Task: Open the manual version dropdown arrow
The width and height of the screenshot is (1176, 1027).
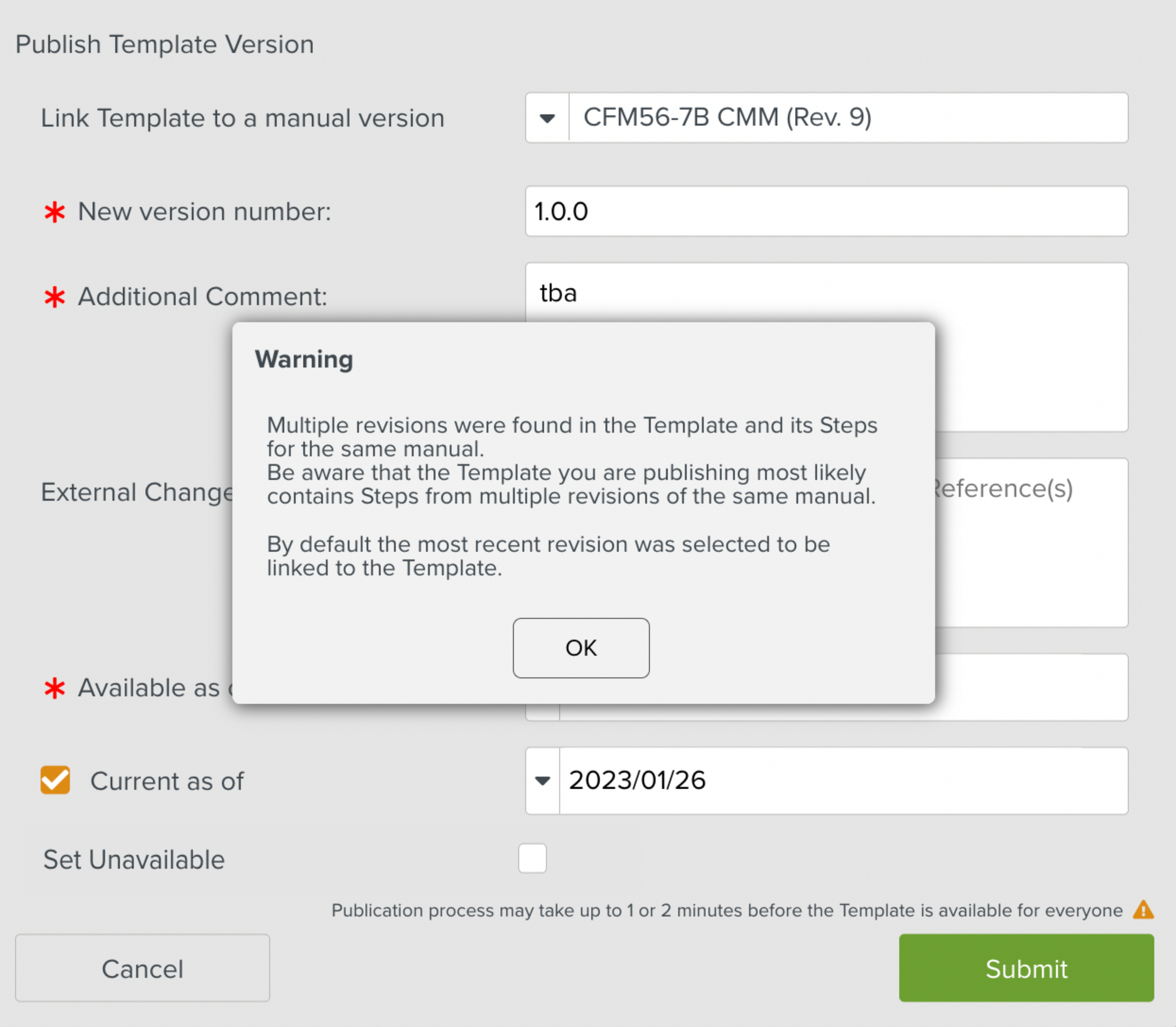Action: point(547,118)
